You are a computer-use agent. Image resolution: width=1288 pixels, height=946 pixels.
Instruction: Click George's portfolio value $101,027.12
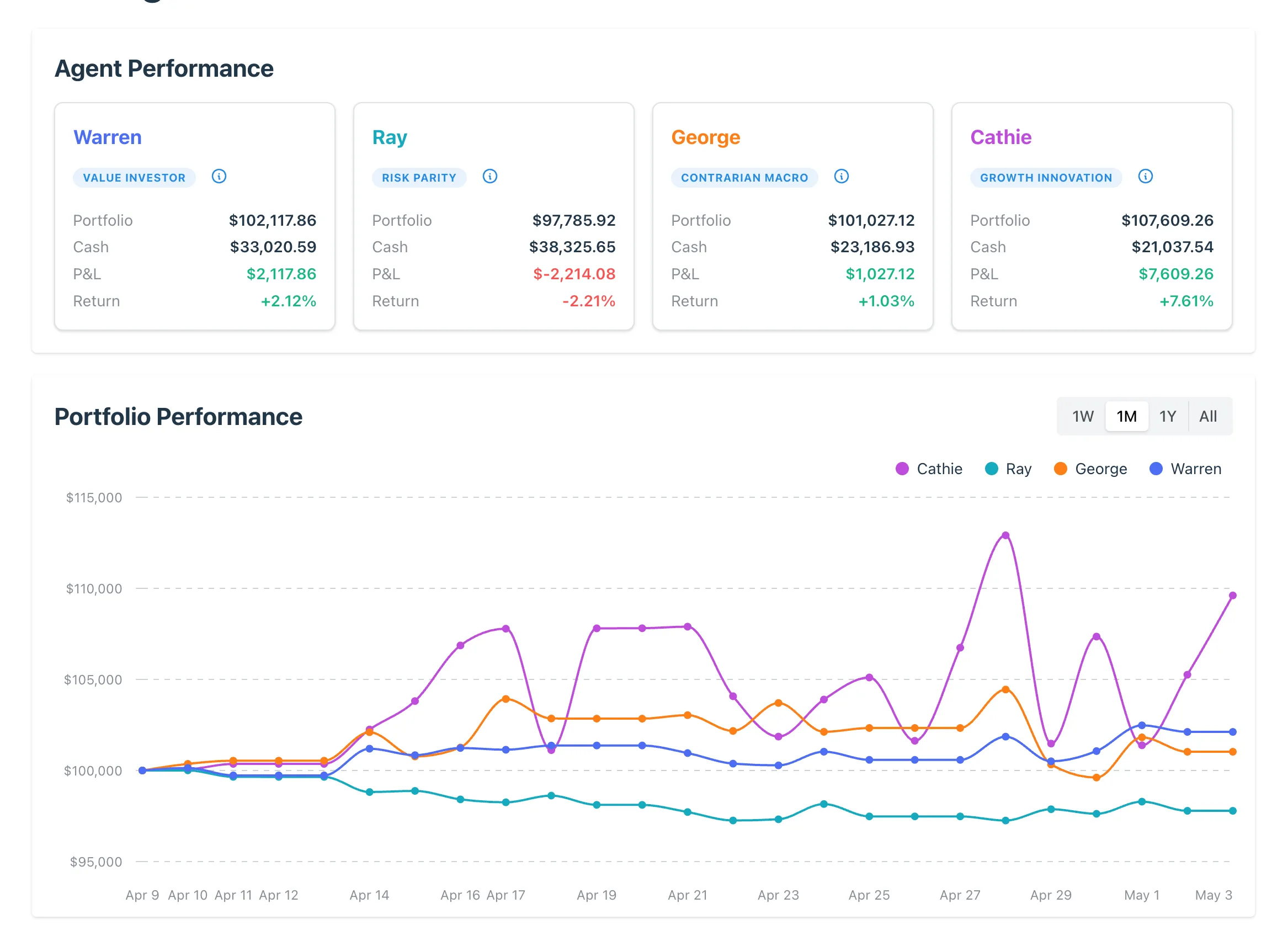tap(871, 220)
